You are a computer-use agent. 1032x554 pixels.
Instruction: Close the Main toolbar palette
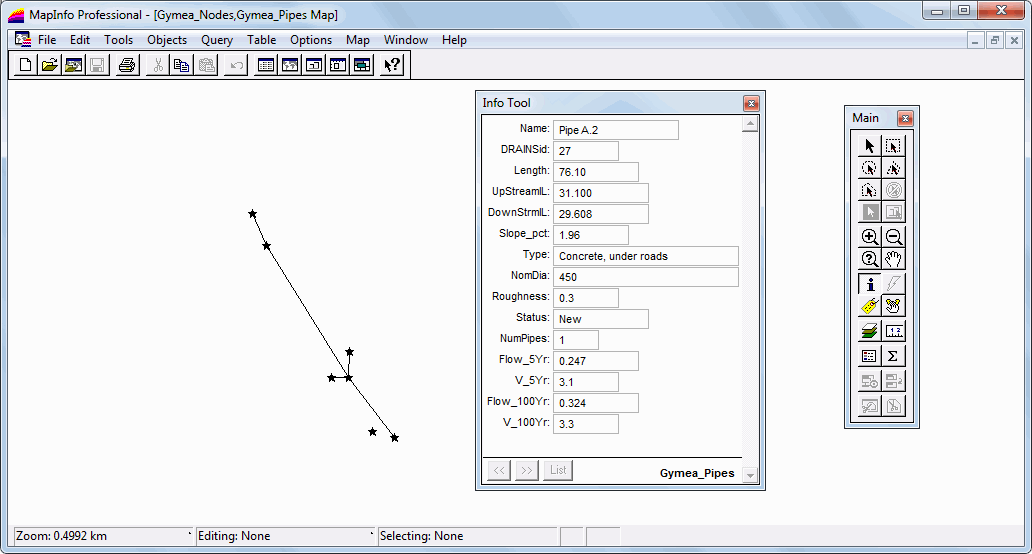(x=906, y=118)
